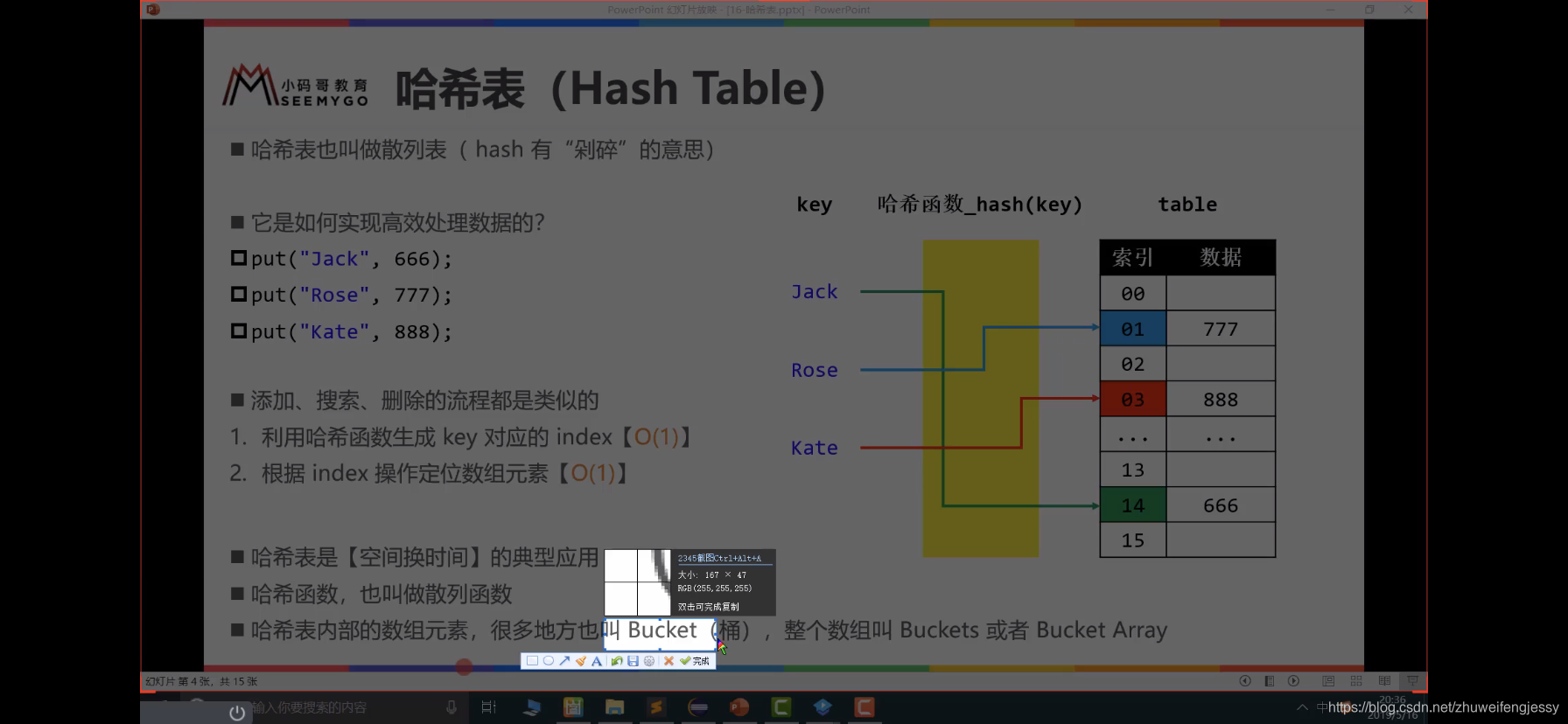Click the 完成 button to finish screenshot
The width and height of the screenshot is (1568, 724).
(695, 661)
